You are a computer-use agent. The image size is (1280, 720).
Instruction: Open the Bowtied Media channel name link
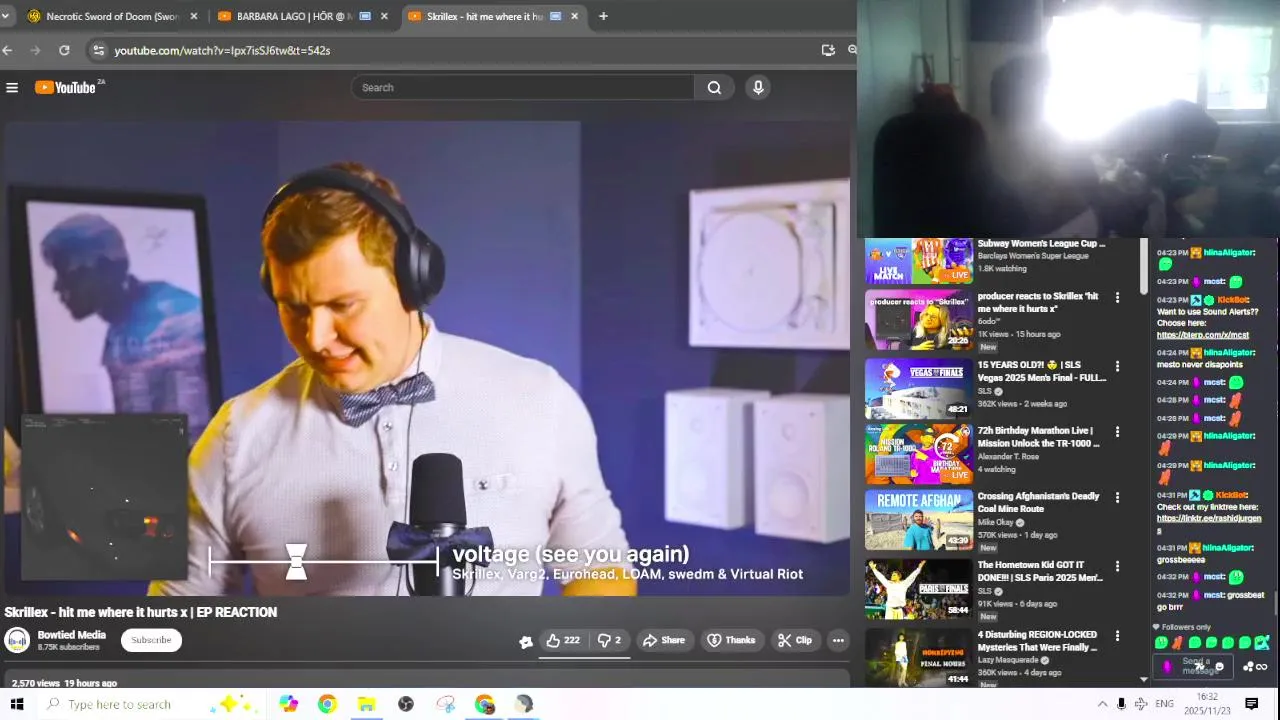(x=71, y=635)
